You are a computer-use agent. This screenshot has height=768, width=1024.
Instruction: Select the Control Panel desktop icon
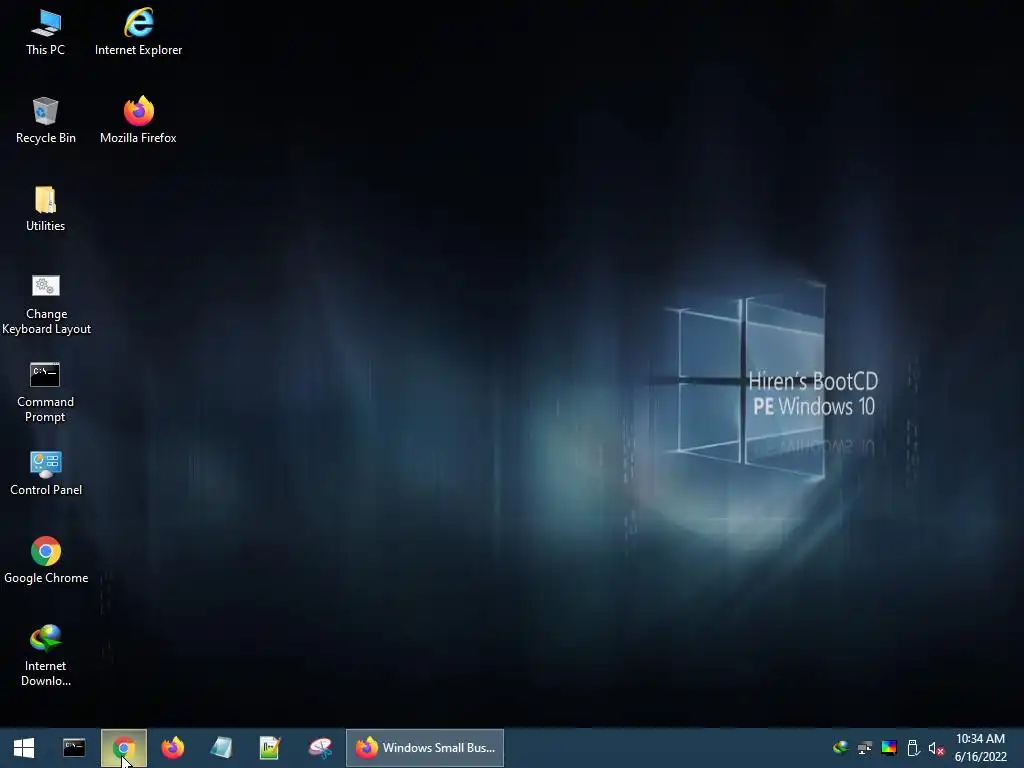pos(46,473)
